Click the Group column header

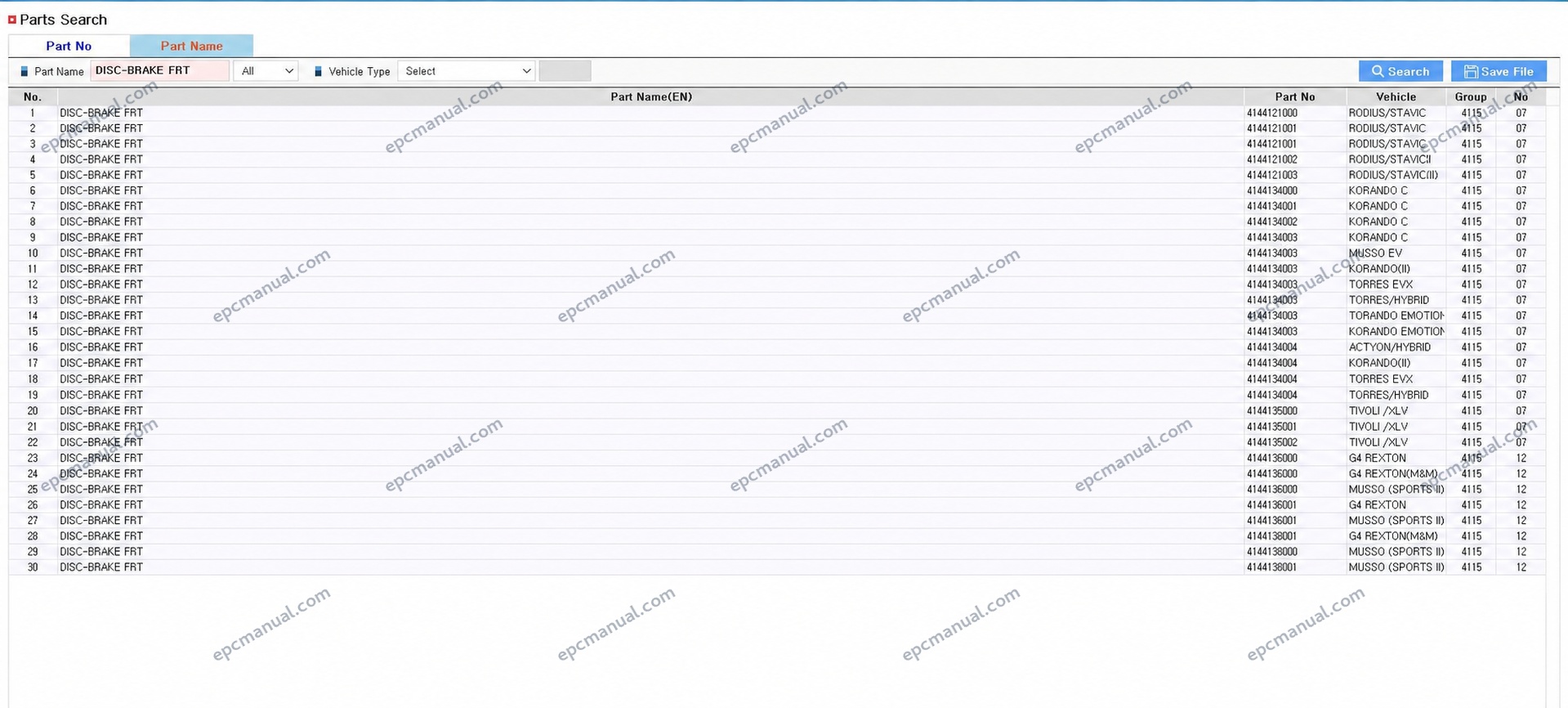(1471, 96)
